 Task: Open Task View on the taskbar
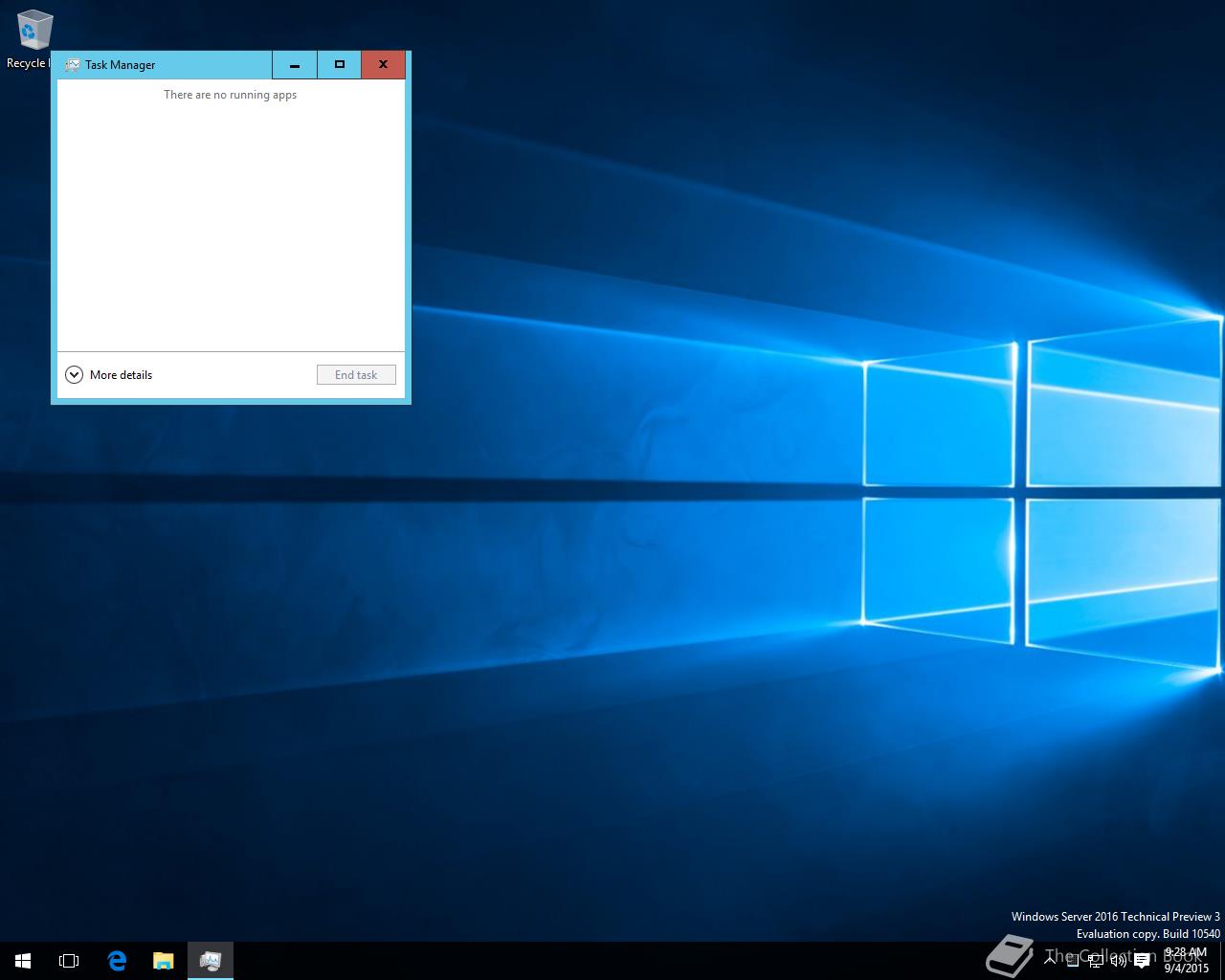point(69,961)
